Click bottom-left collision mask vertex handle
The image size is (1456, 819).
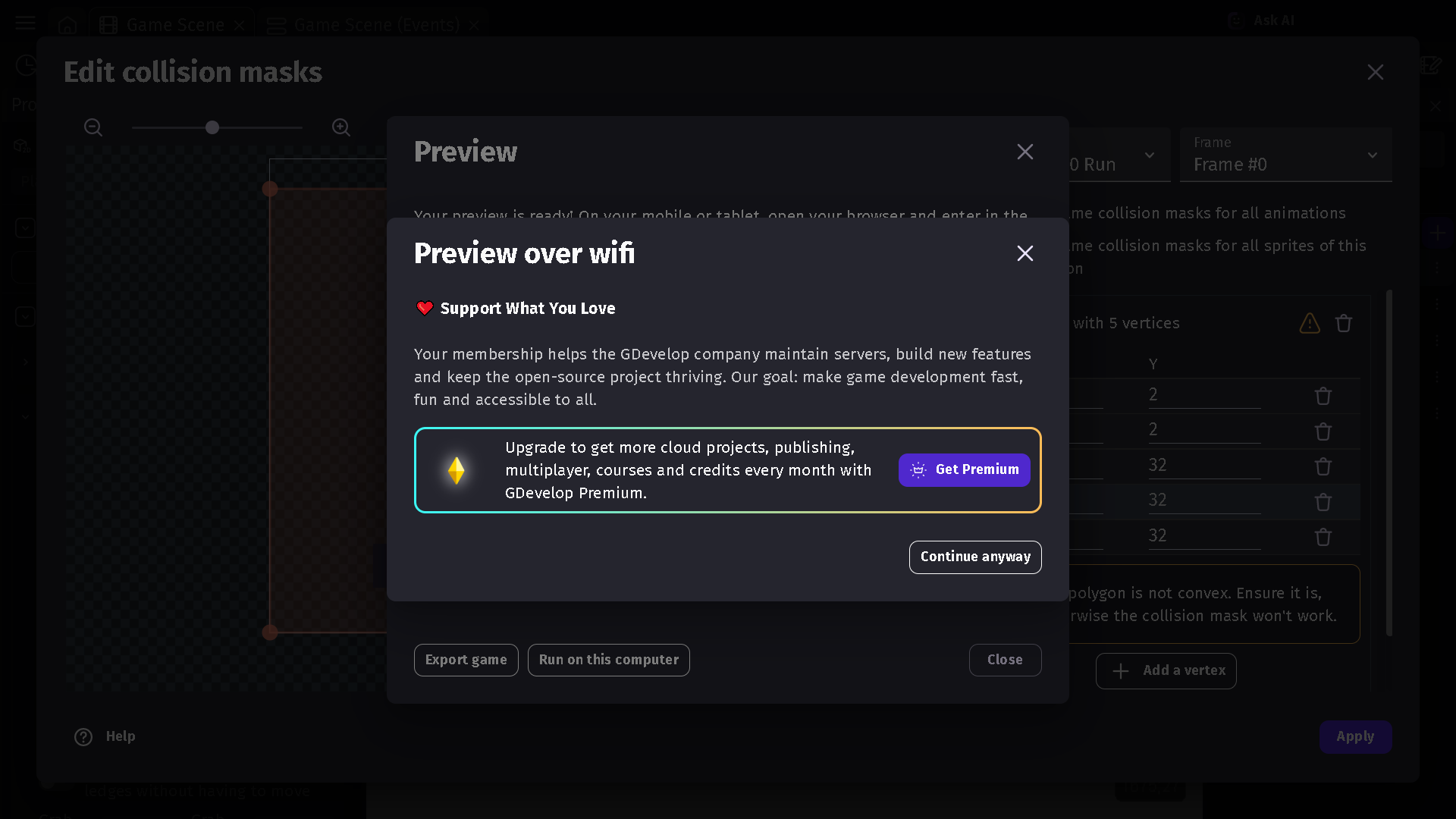pyautogui.click(x=270, y=632)
